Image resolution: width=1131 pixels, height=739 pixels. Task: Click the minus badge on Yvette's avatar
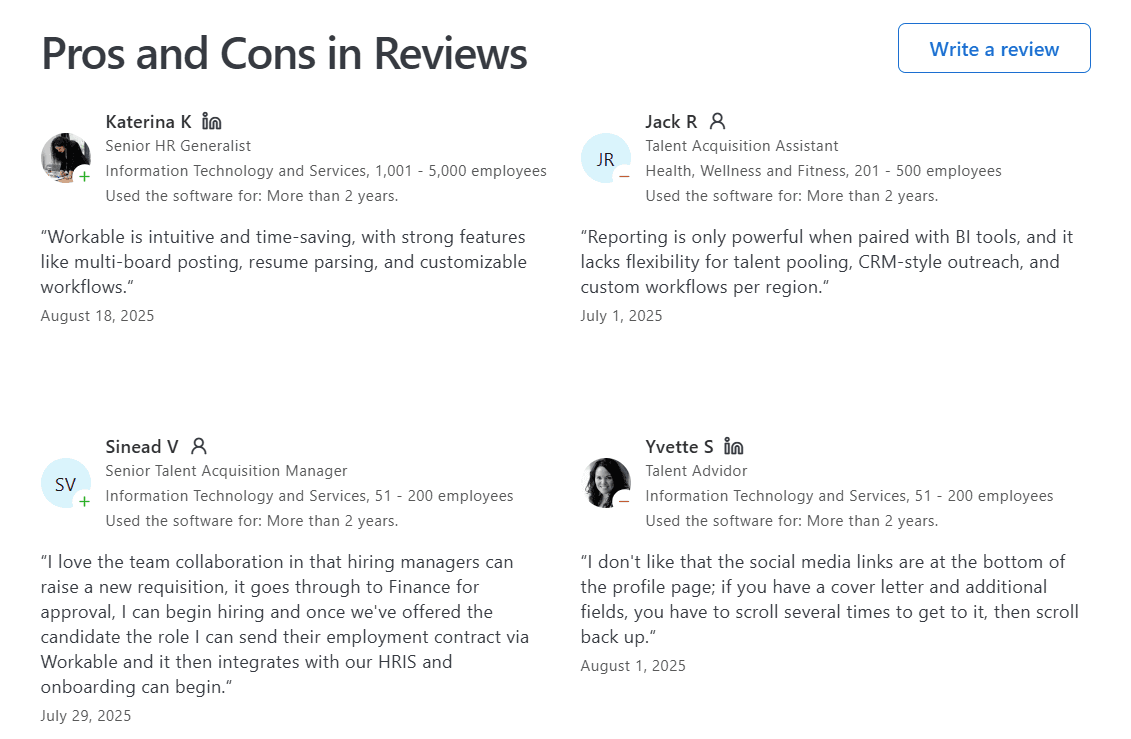click(x=624, y=501)
